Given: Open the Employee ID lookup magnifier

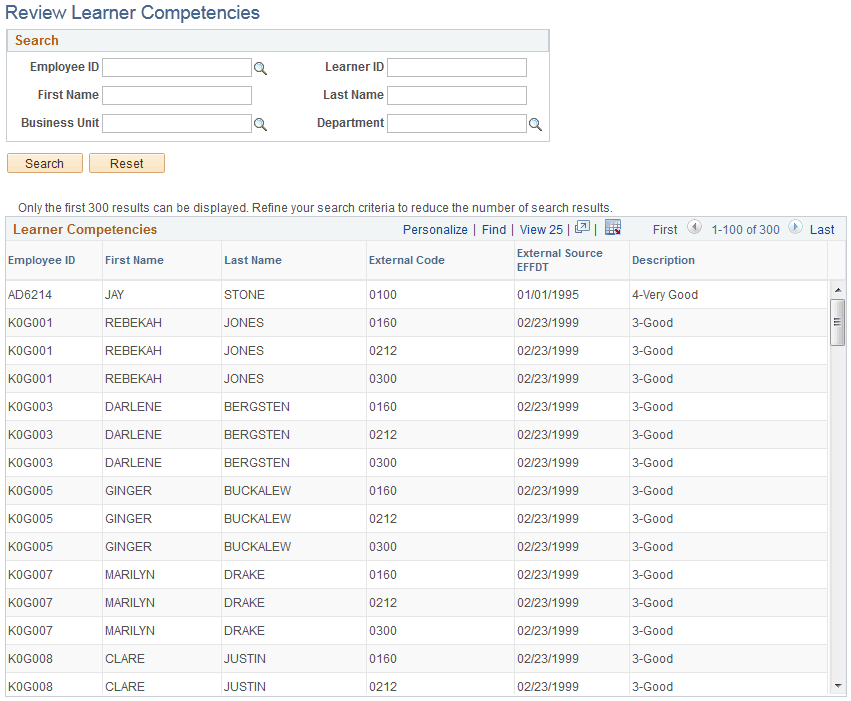Looking at the screenshot, I should click(261, 68).
